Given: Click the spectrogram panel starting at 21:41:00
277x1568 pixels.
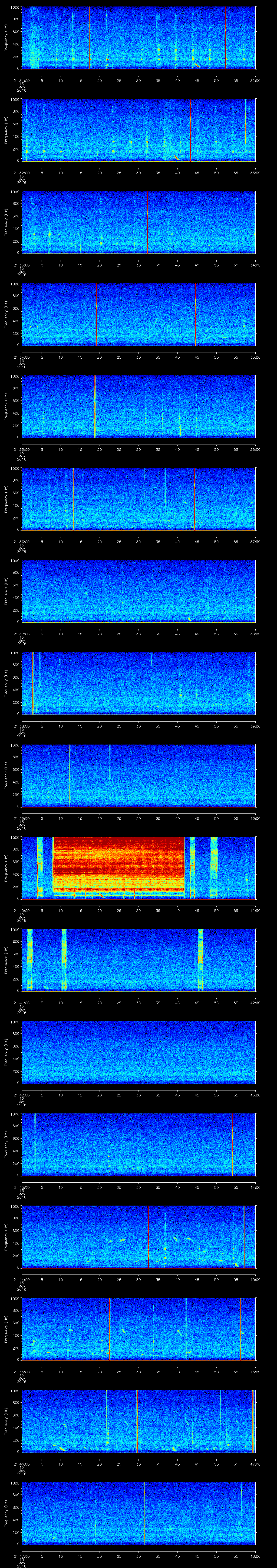Looking at the screenshot, I should point(138,960).
